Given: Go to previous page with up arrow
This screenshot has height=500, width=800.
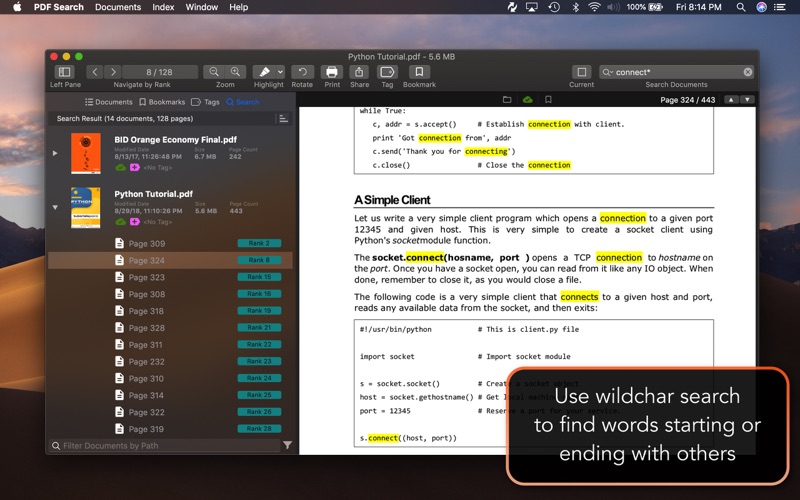Looking at the screenshot, I should [x=731, y=99].
